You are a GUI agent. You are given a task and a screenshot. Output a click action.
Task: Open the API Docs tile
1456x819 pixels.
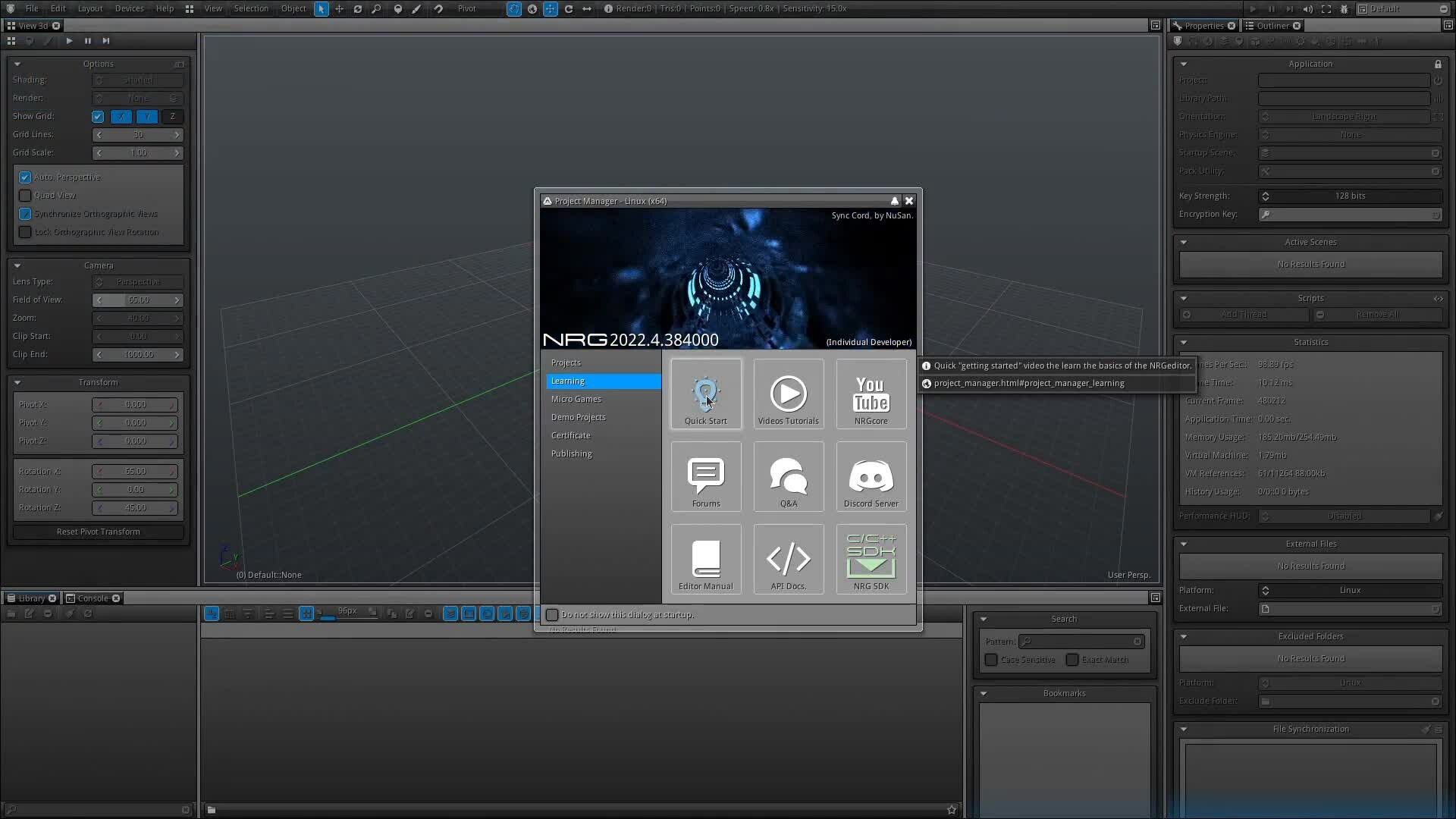click(x=788, y=559)
